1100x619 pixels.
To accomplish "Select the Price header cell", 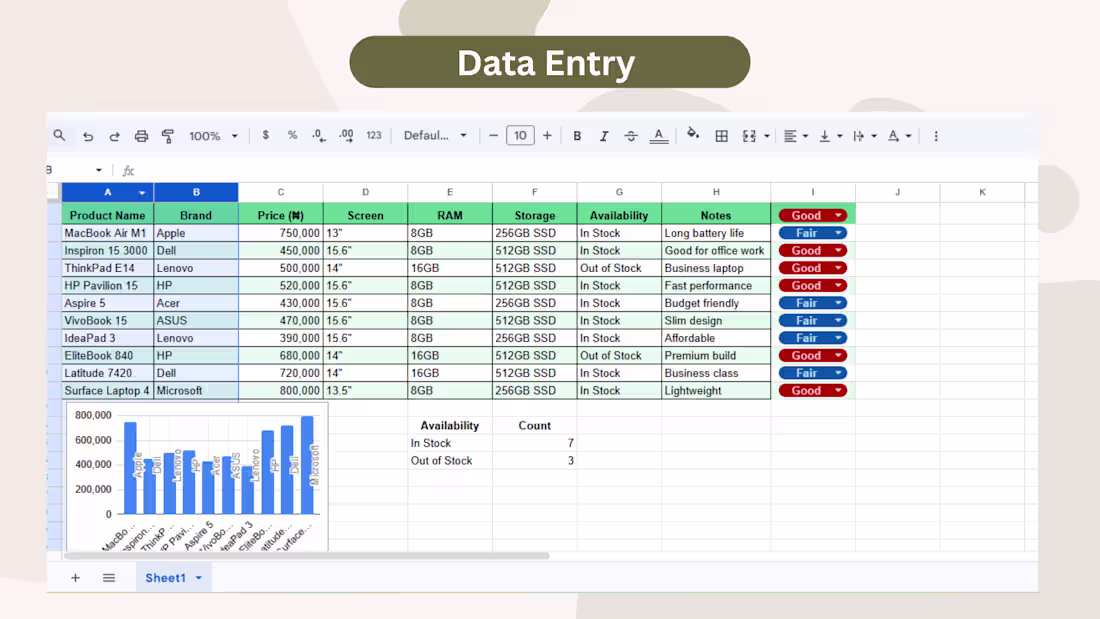I will coord(281,215).
